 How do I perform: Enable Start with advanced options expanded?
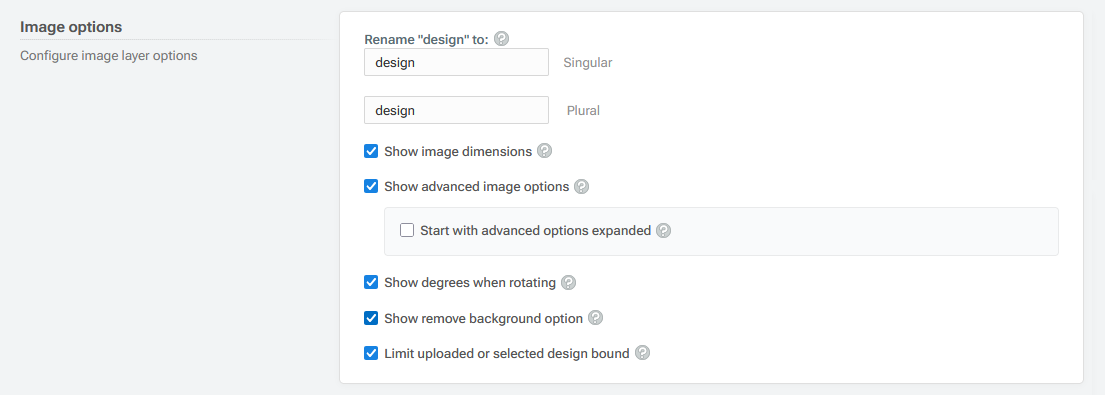[407, 230]
